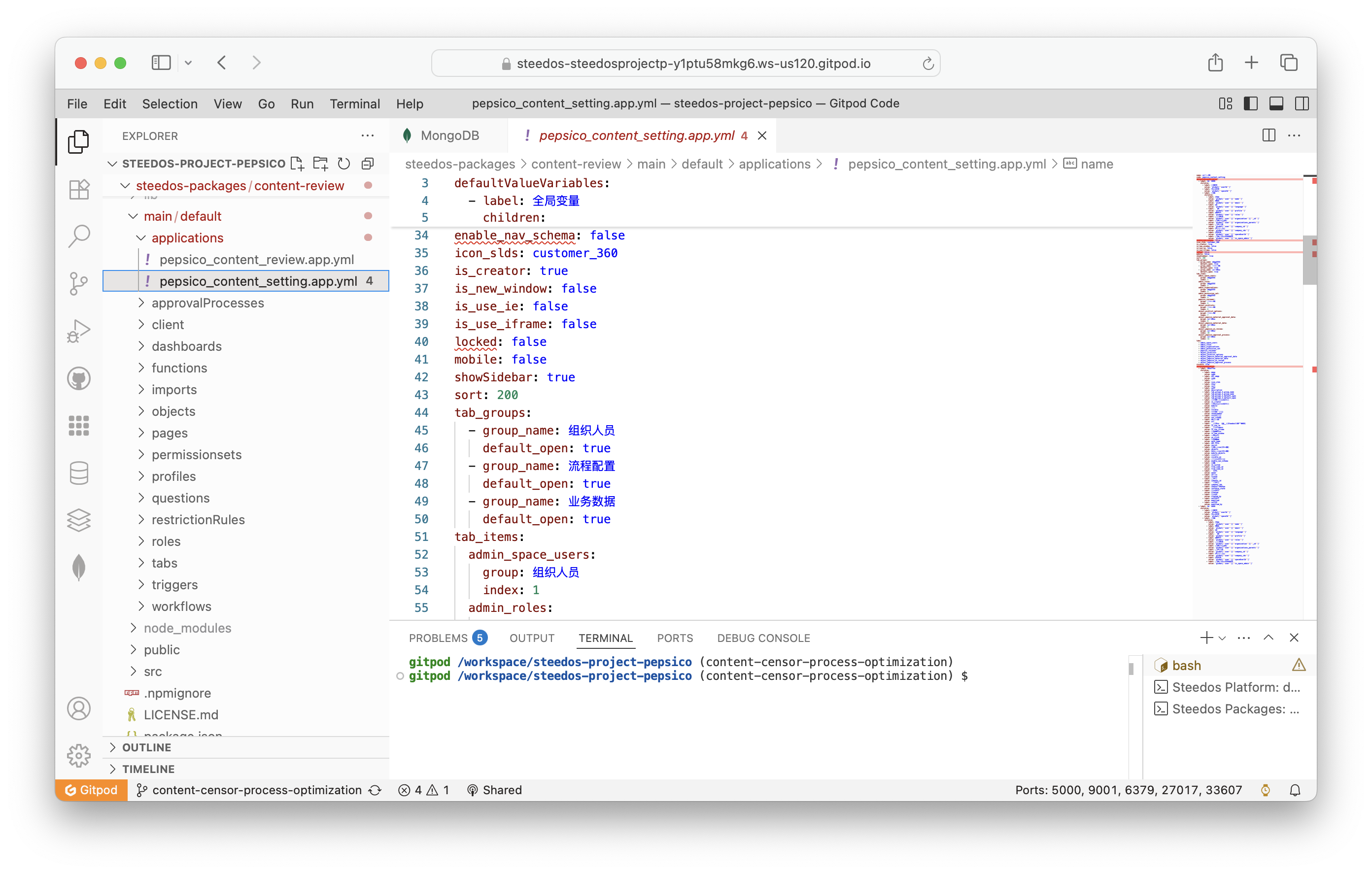Create a new folder in explorer
Viewport: 1372px width, 874px height.
coord(321,164)
